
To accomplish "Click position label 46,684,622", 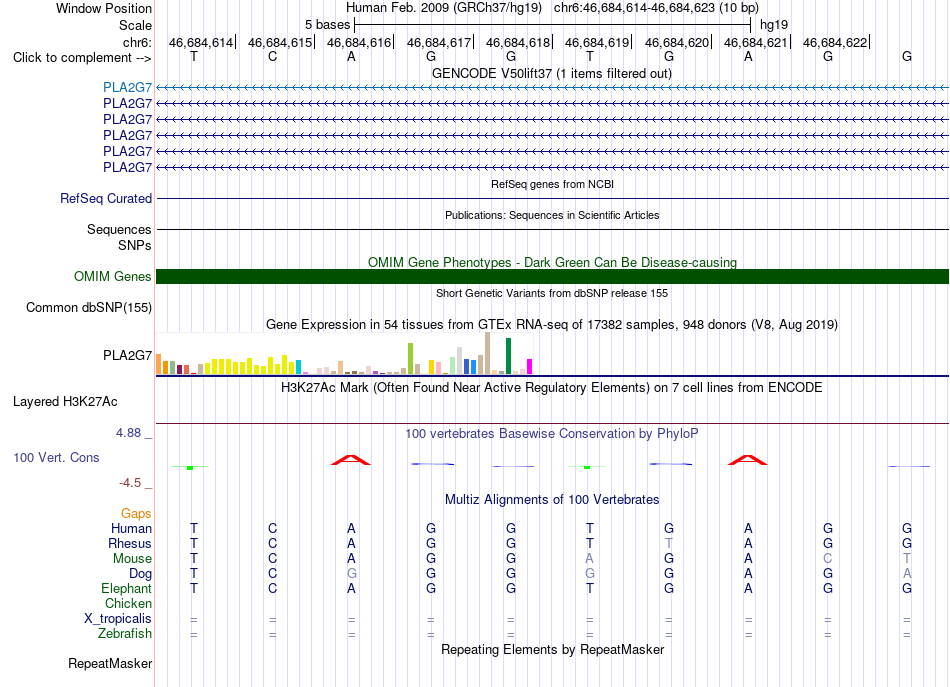I will click(835, 42).
